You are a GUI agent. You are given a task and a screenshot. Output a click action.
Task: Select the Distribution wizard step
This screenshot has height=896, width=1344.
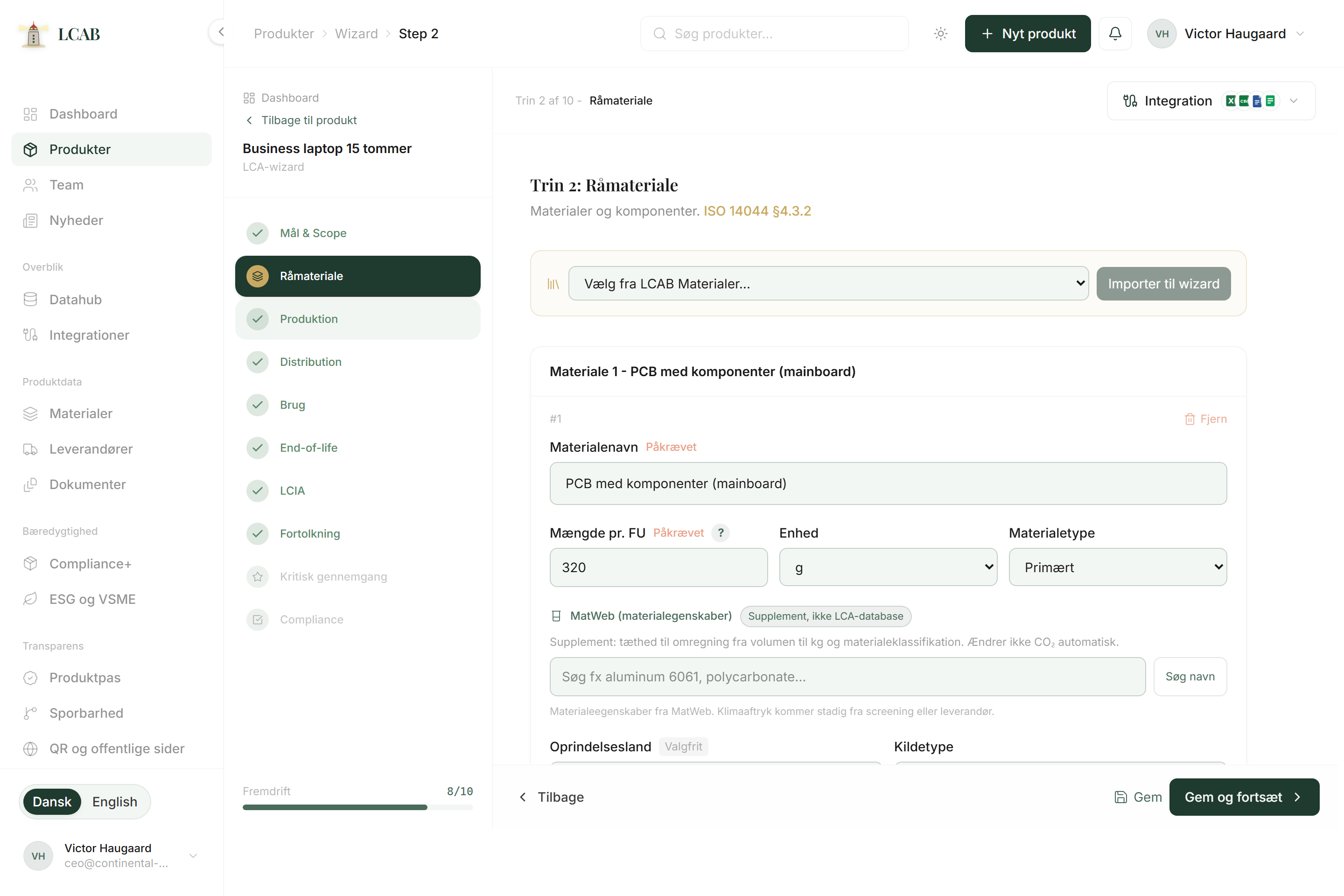358,362
